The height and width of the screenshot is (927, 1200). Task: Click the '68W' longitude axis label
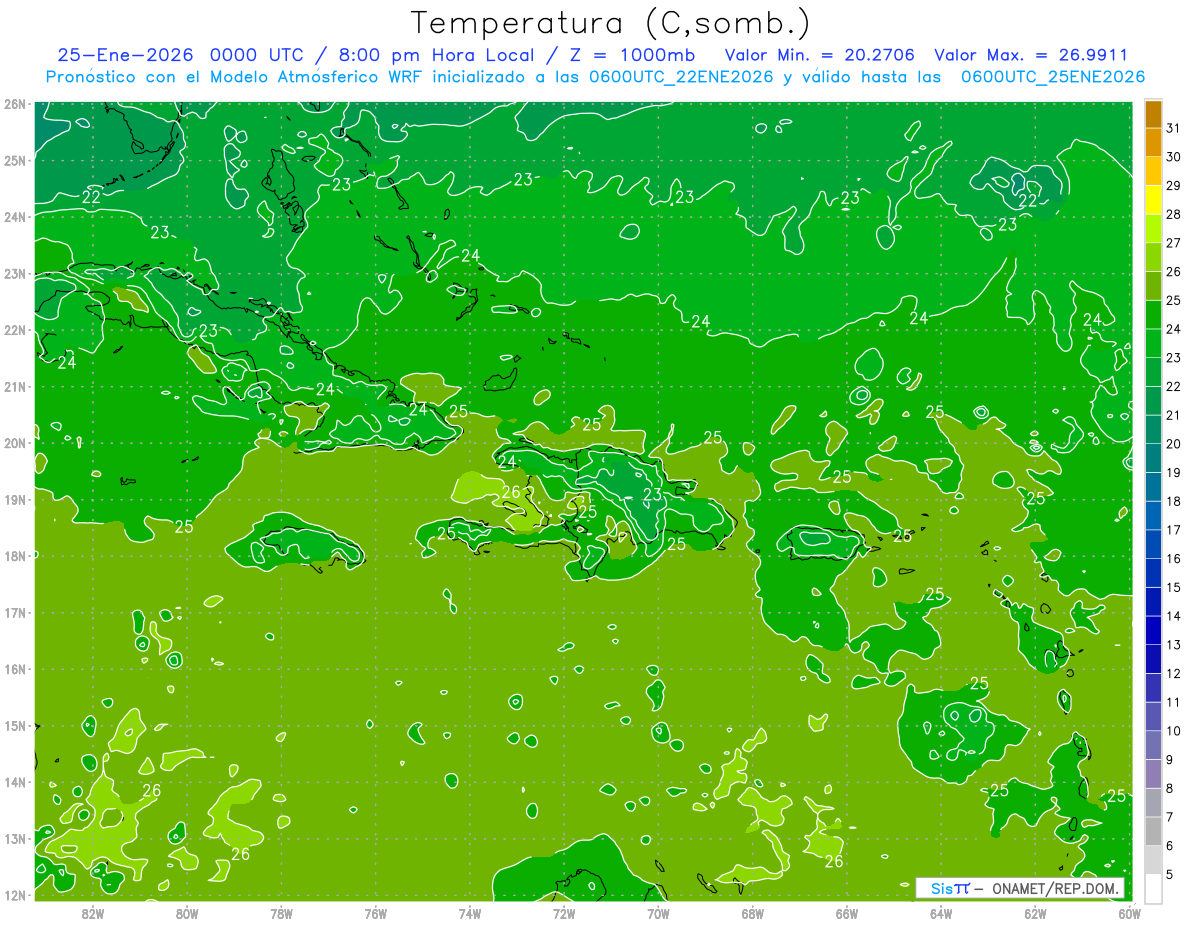(753, 913)
